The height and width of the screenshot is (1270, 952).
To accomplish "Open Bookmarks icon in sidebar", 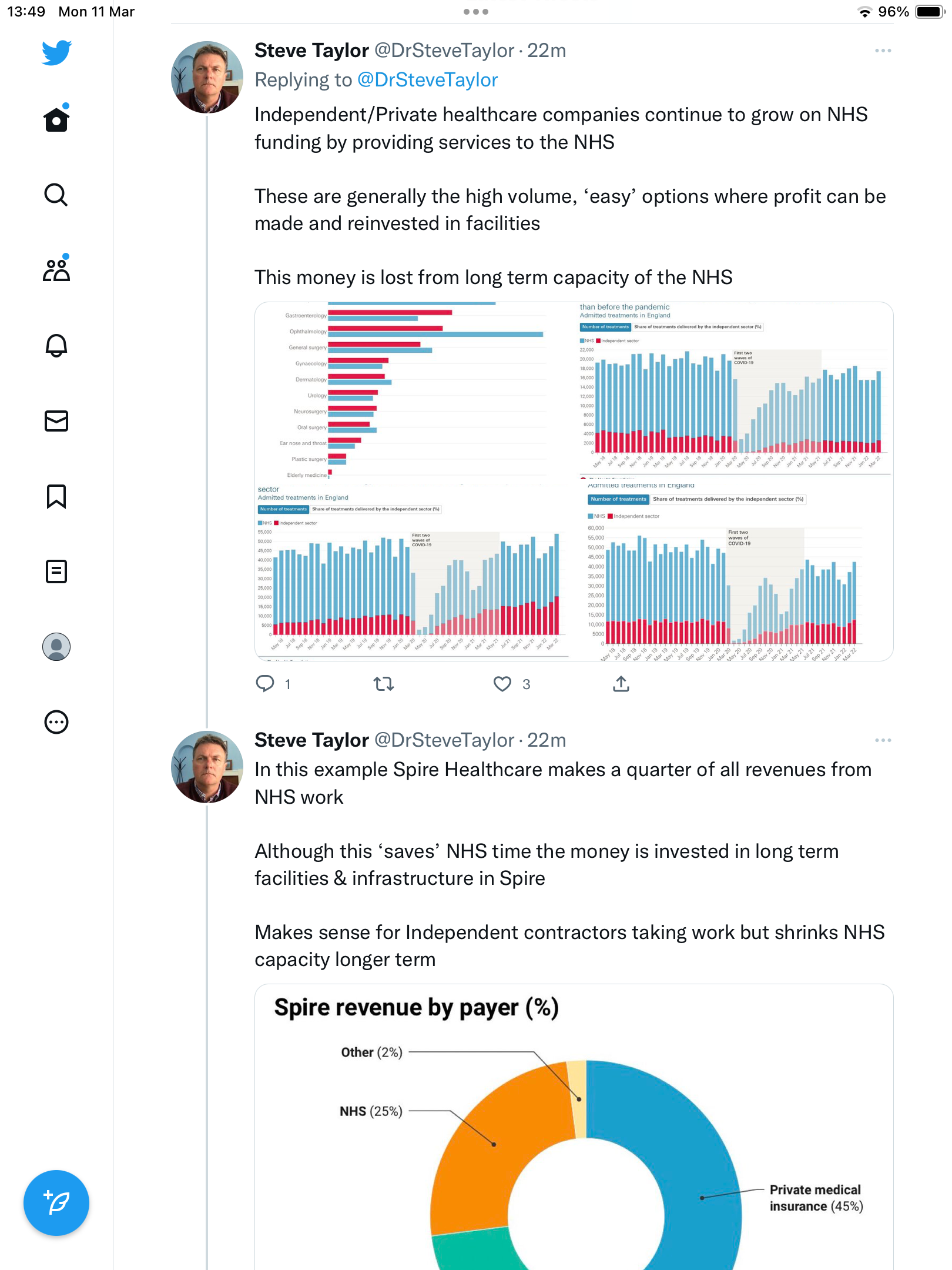I will pos(56,496).
